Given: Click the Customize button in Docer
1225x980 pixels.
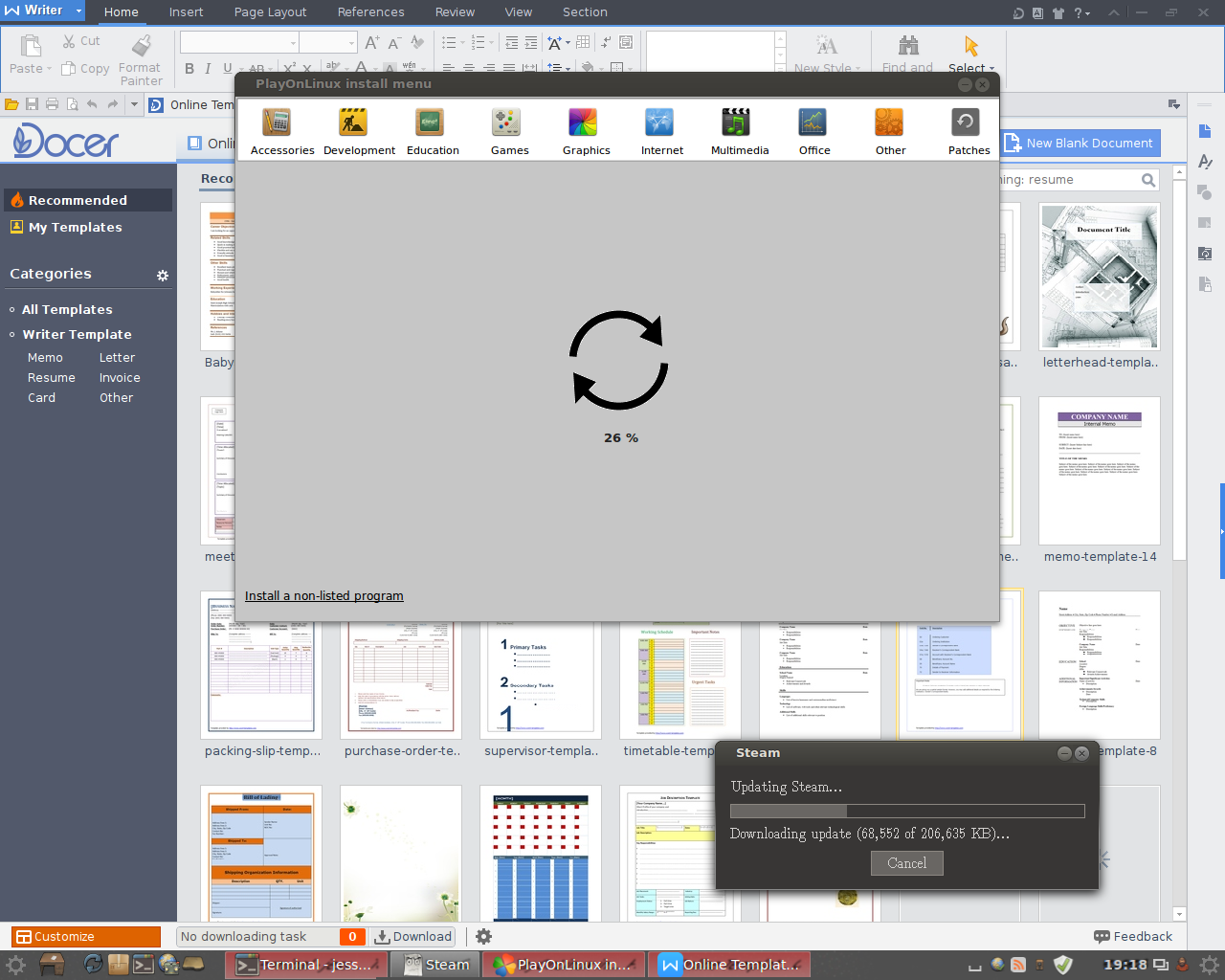Looking at the screenshot, I should pos(86,937).
